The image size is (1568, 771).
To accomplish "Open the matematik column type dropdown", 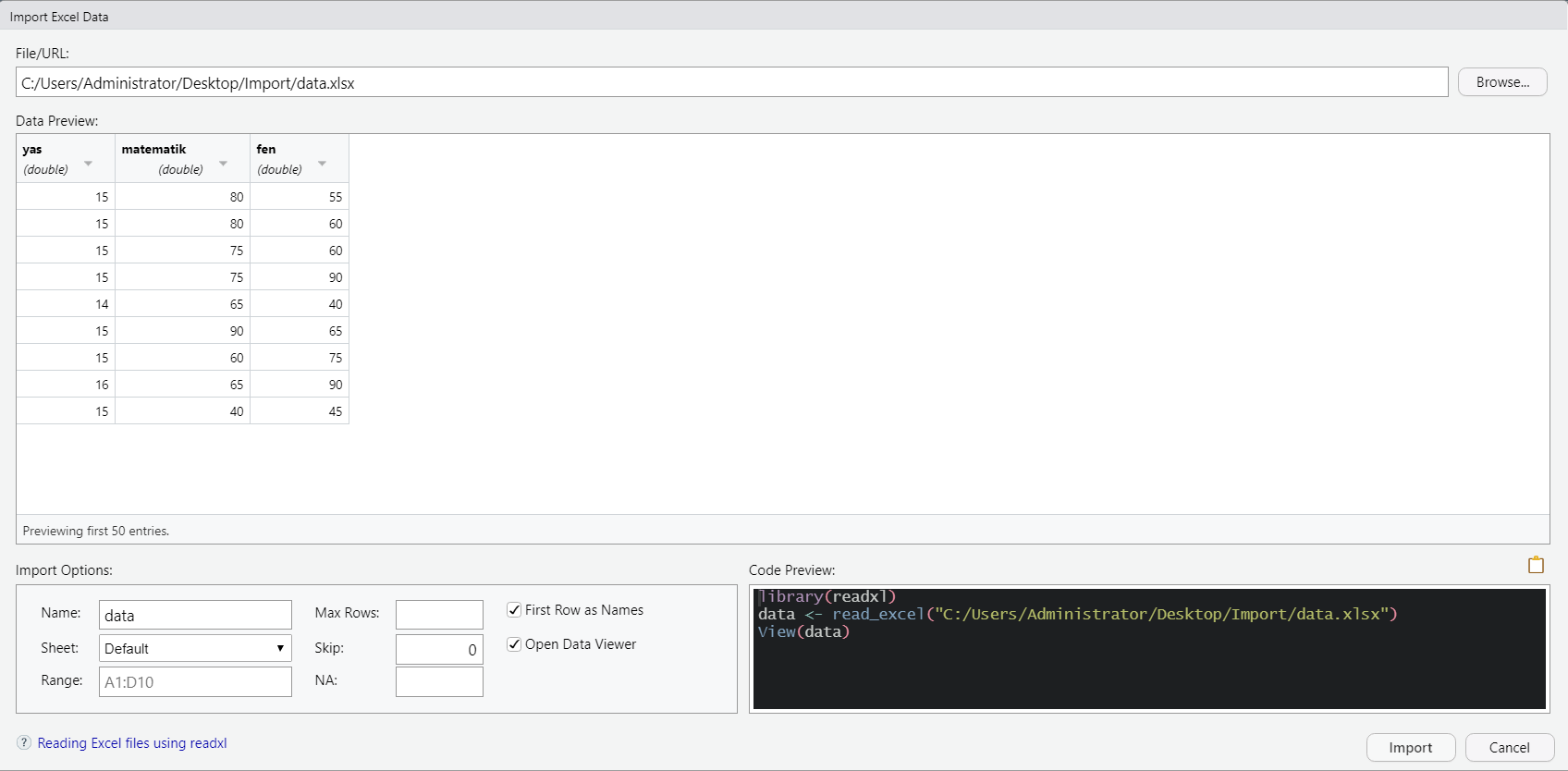I will coord(223,164).
